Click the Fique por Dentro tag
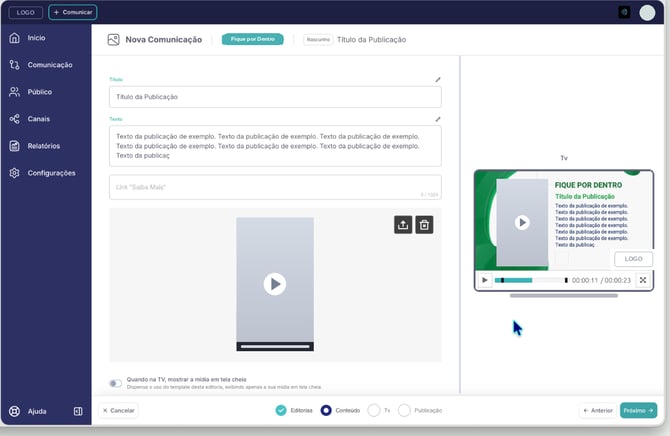The image size is (670, 436). pos(253,39)
